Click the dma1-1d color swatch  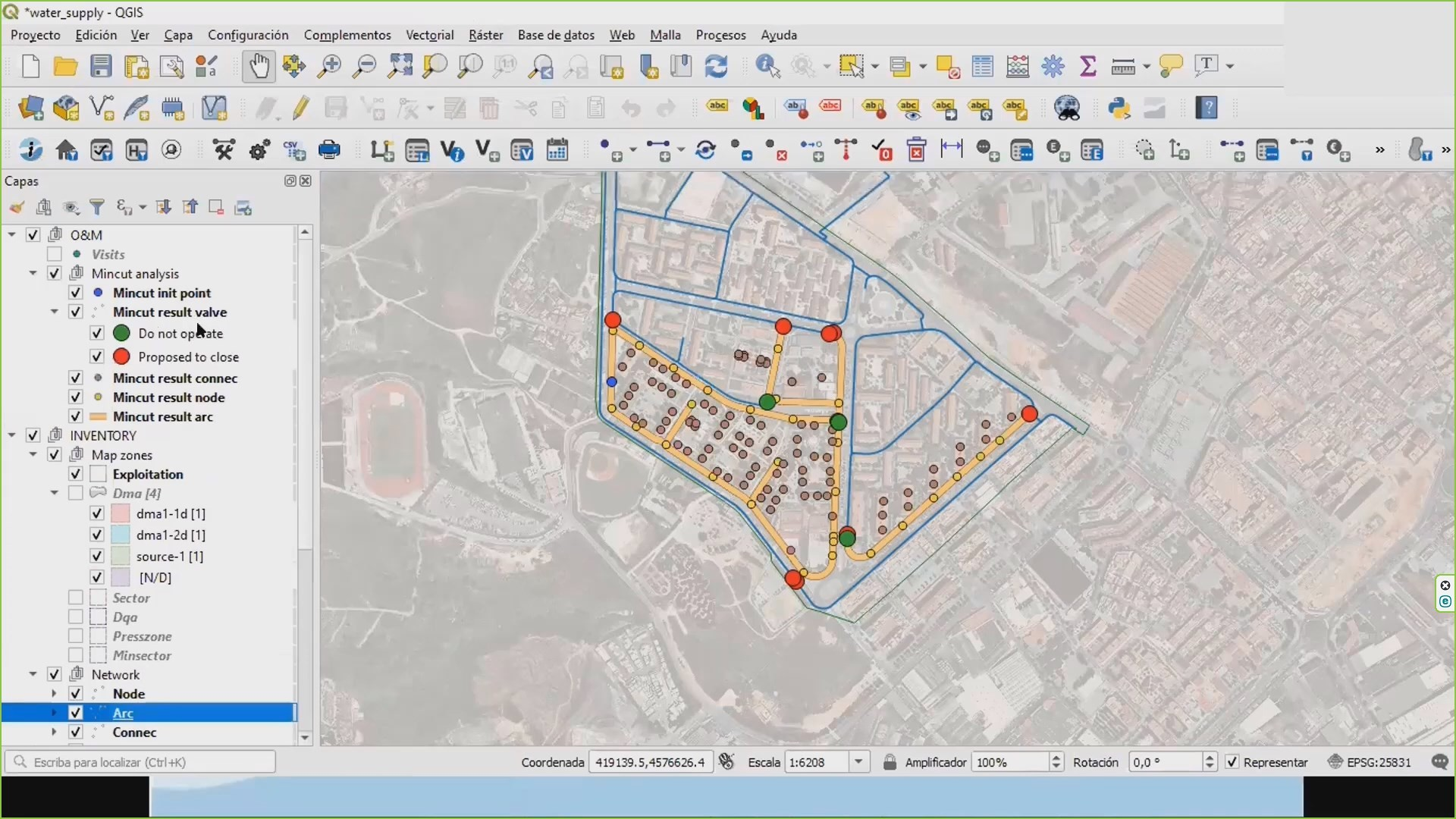click(x=121, y=513)
